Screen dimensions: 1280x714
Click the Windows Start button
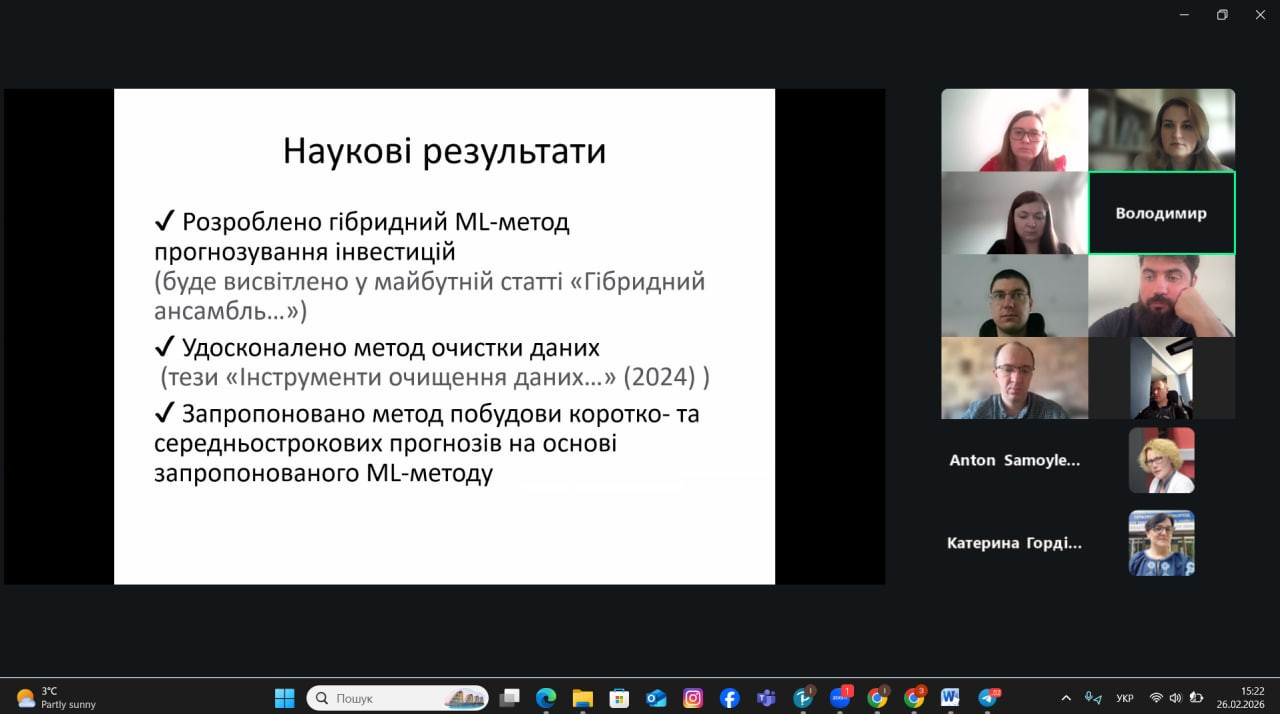pyautogui.click(x=285, y=698)
